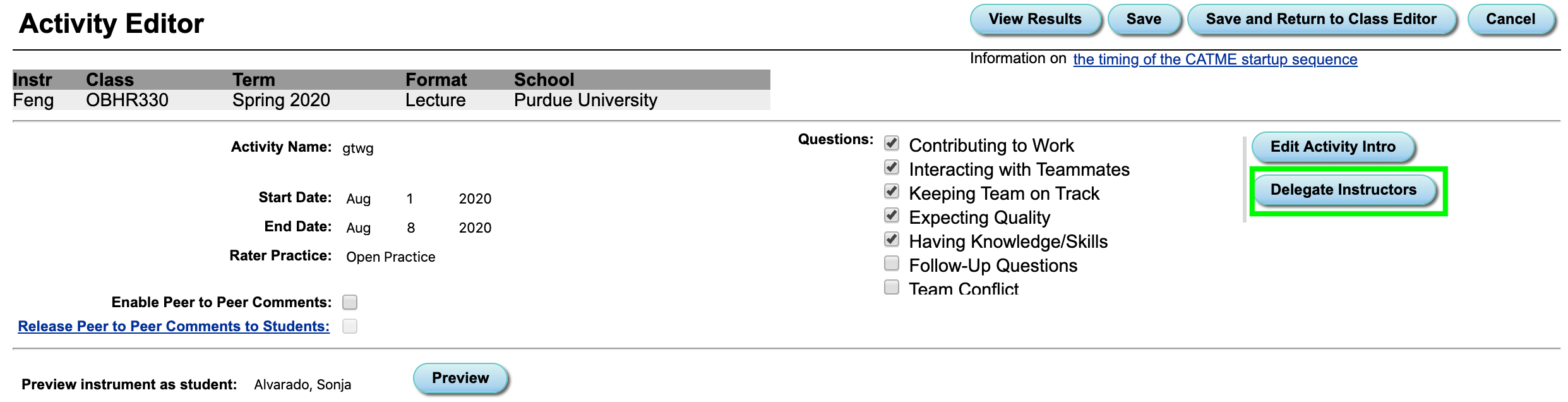
Task: Preview the instrument as student Alvarado
Action: point(460,378)
